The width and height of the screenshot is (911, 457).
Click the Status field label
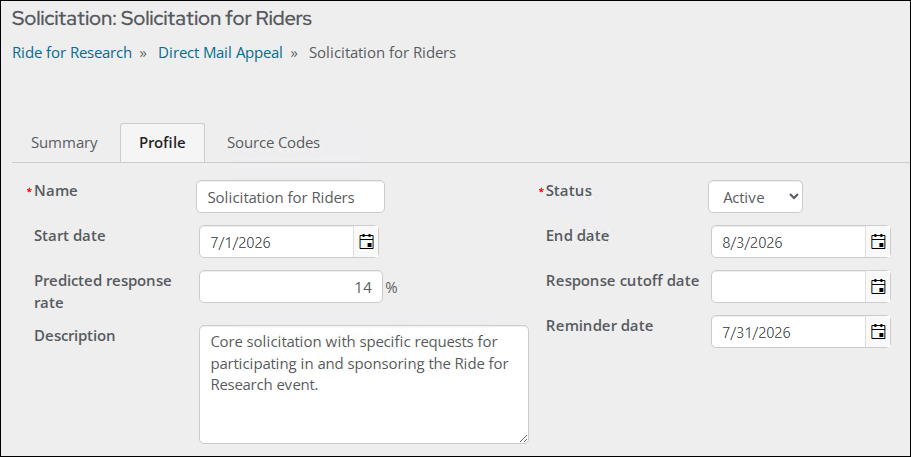click(x=569, y=190)
